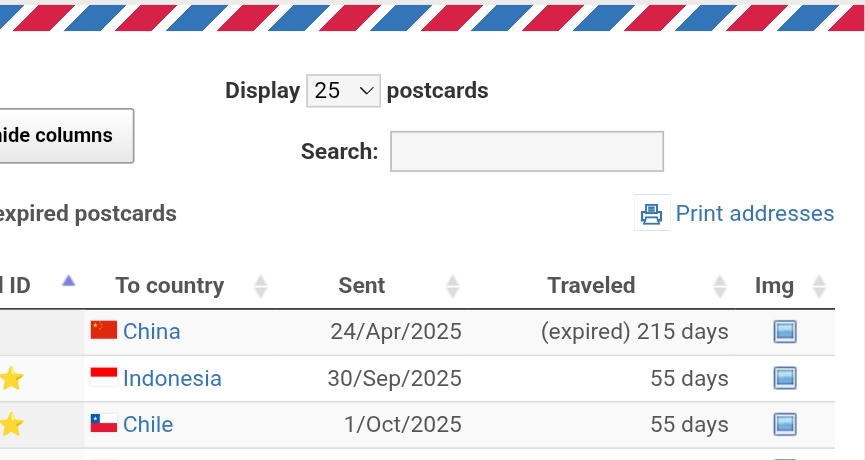Image resolution: width=865 pixels, height=460 pixels.
Task: Click the hide columns button
Action: [x=60, y=136]
